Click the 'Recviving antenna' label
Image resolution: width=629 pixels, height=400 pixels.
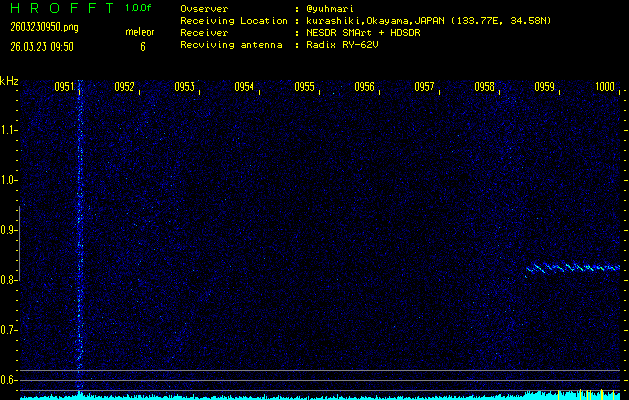tap(231, 45)
